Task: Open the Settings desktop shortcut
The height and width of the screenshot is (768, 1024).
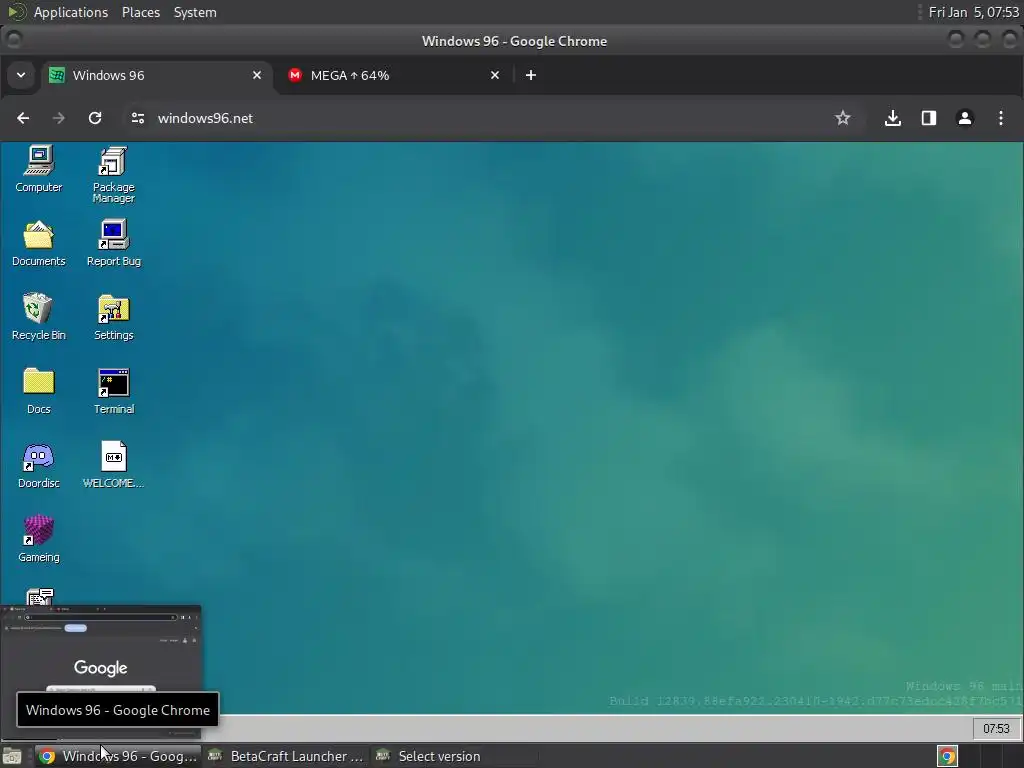Action: click(114, 317)
